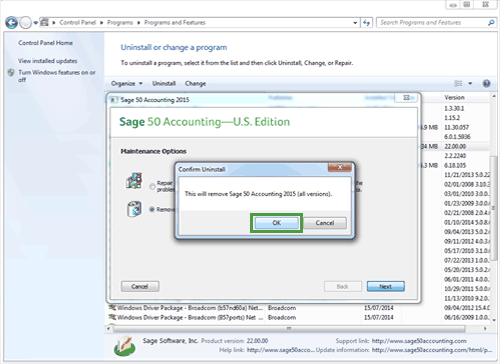Click the vertical scrollbar of program list
Viewport: 500px width, 364px height.
[x=494, y=208]
